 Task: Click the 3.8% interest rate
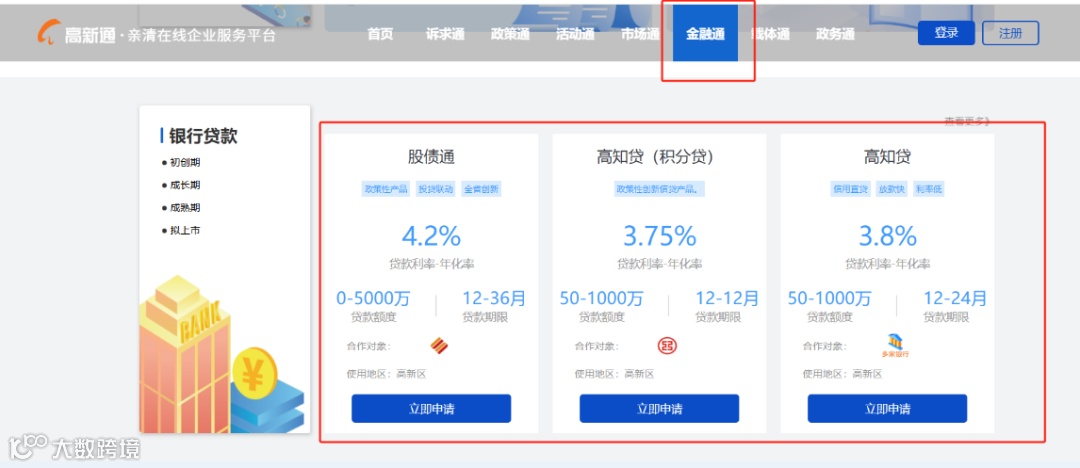pos(887,236)
